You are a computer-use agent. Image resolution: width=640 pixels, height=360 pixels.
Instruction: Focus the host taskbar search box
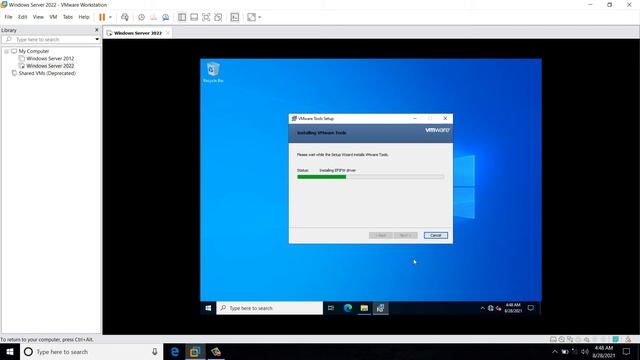(x=91, y=352)
